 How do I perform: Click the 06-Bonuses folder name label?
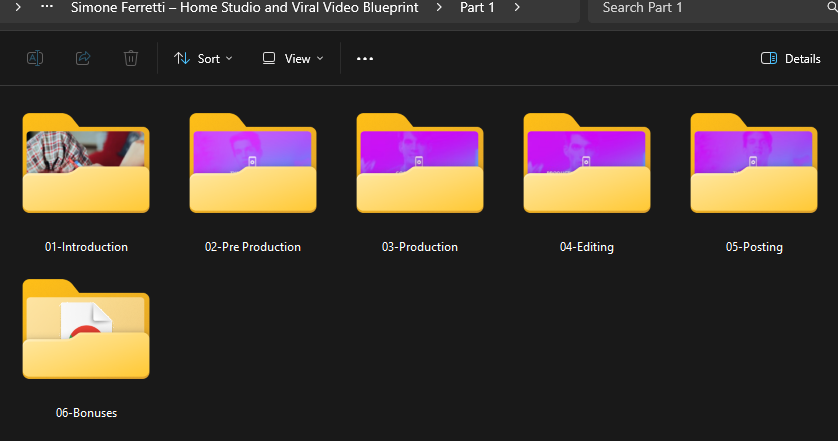point(86,413)
